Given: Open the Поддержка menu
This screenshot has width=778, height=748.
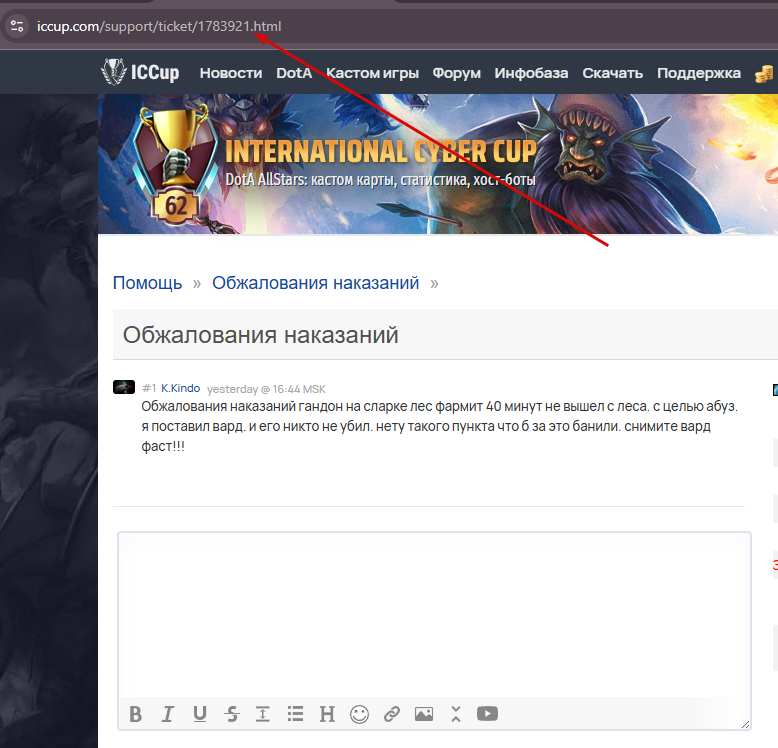Looking at the screenshot, I should point(699,73).
